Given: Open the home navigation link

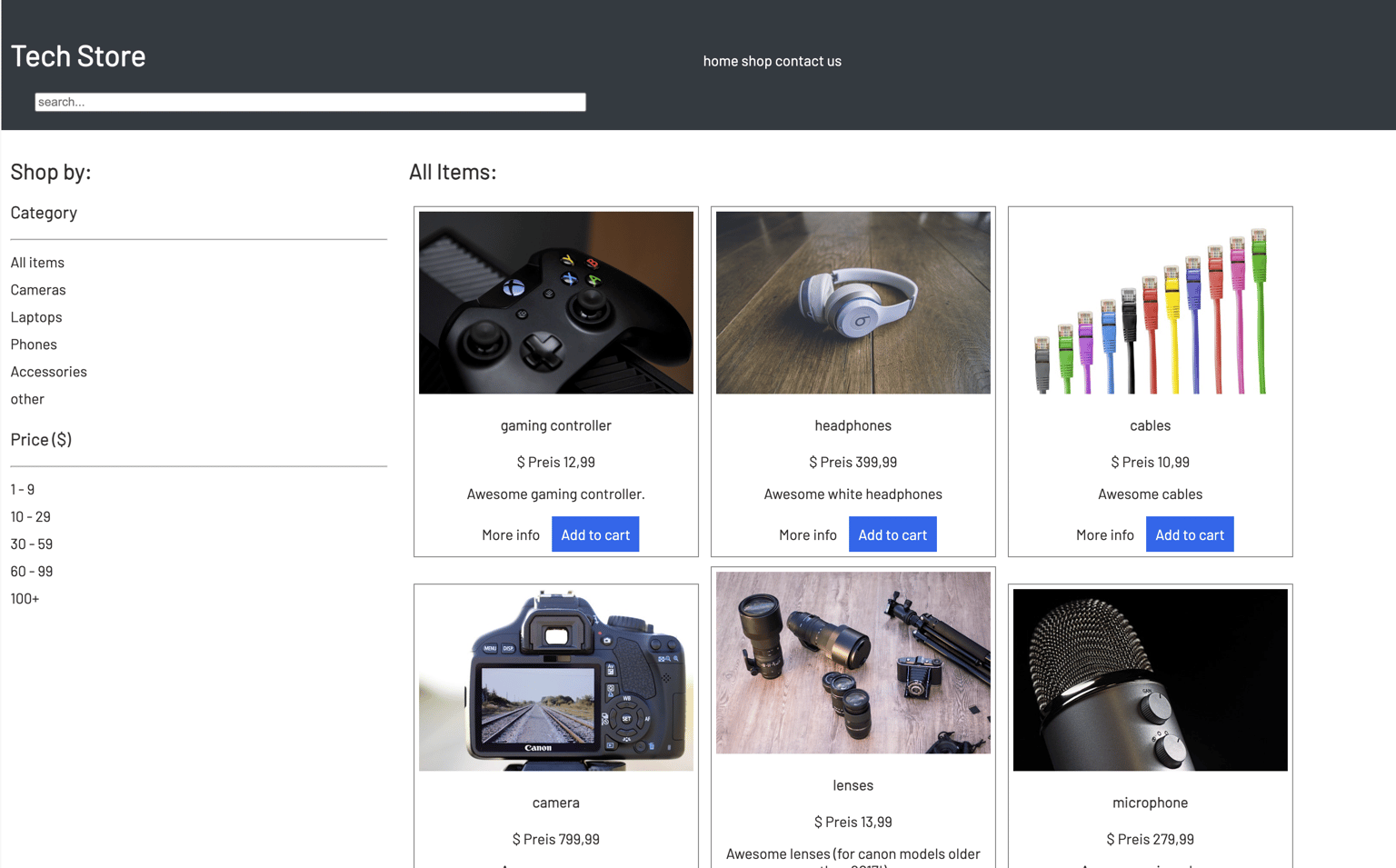Looking at the screenshot, I should [x=720, y=61].
